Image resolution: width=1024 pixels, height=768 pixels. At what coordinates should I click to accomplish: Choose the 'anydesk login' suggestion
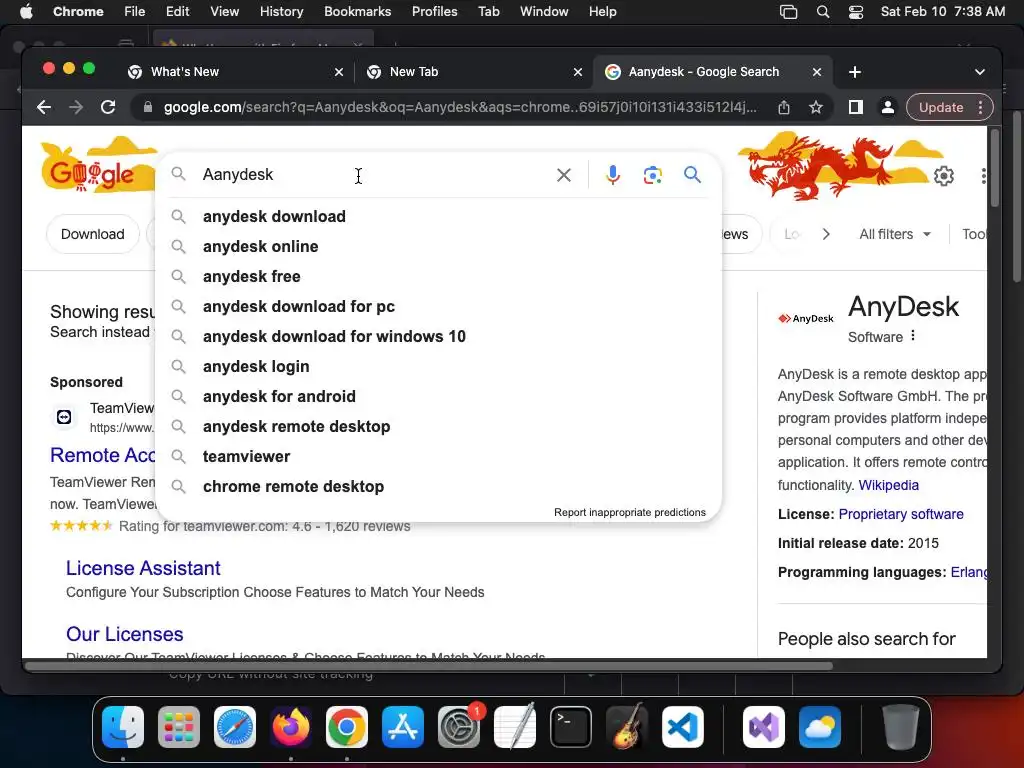439,366
